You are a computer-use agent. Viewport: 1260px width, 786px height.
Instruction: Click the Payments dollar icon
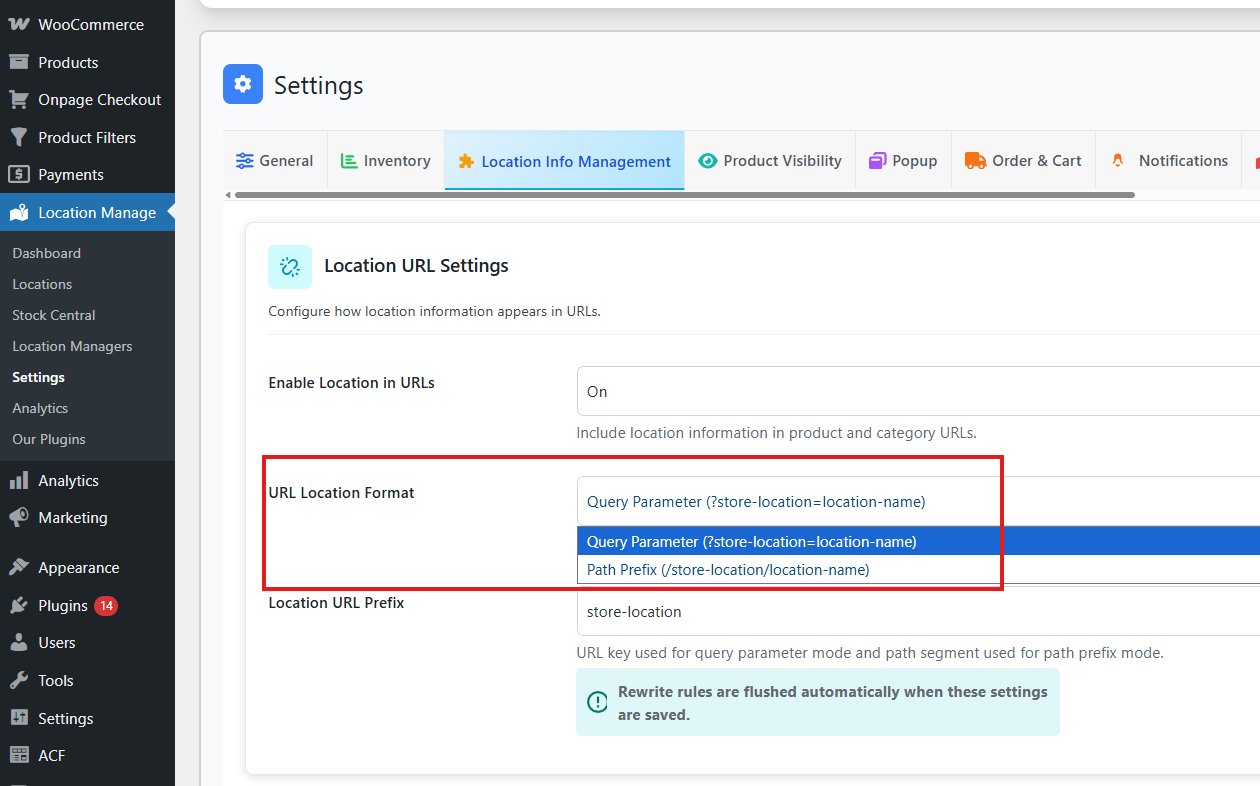click(x=18, y=174)
